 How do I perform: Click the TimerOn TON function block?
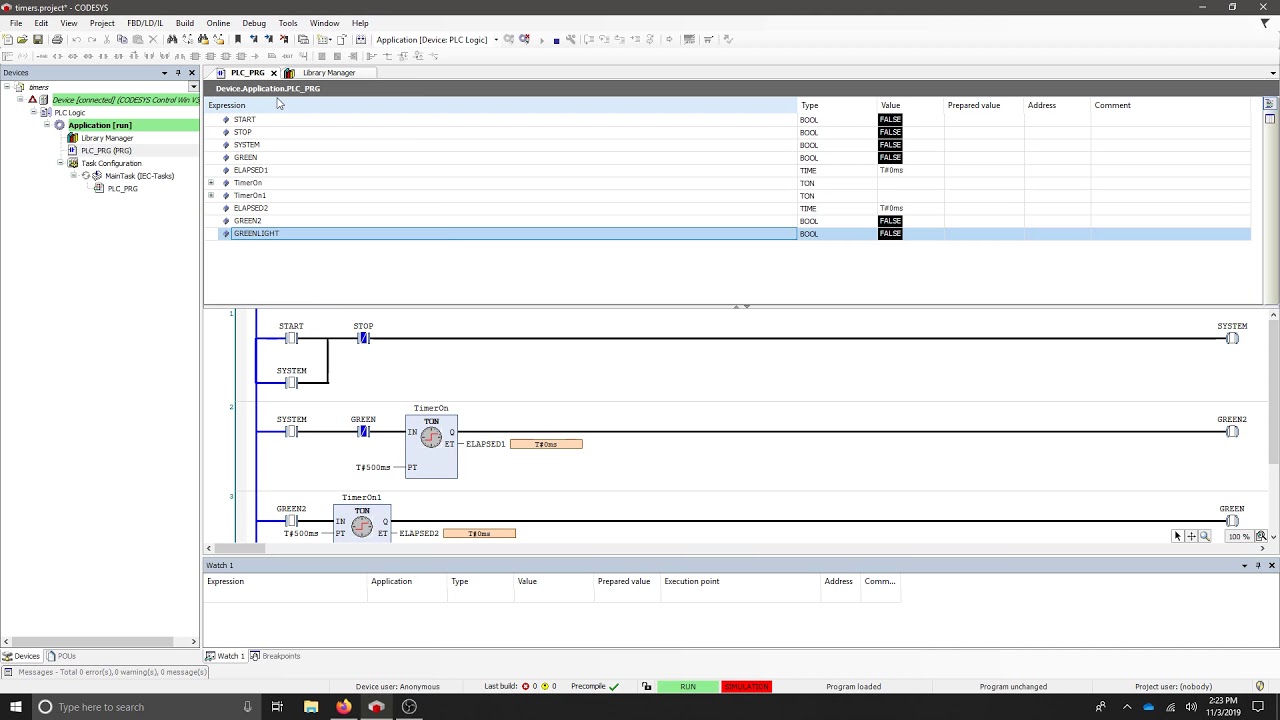431,446
